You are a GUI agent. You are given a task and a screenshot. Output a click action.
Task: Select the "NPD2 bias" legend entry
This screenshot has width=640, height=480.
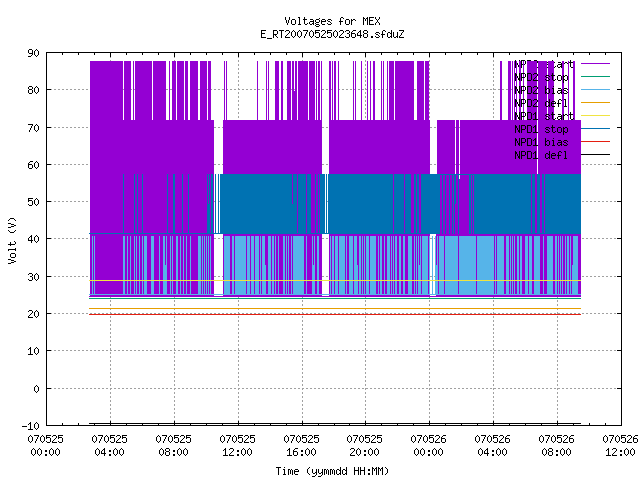pos(541,90)
